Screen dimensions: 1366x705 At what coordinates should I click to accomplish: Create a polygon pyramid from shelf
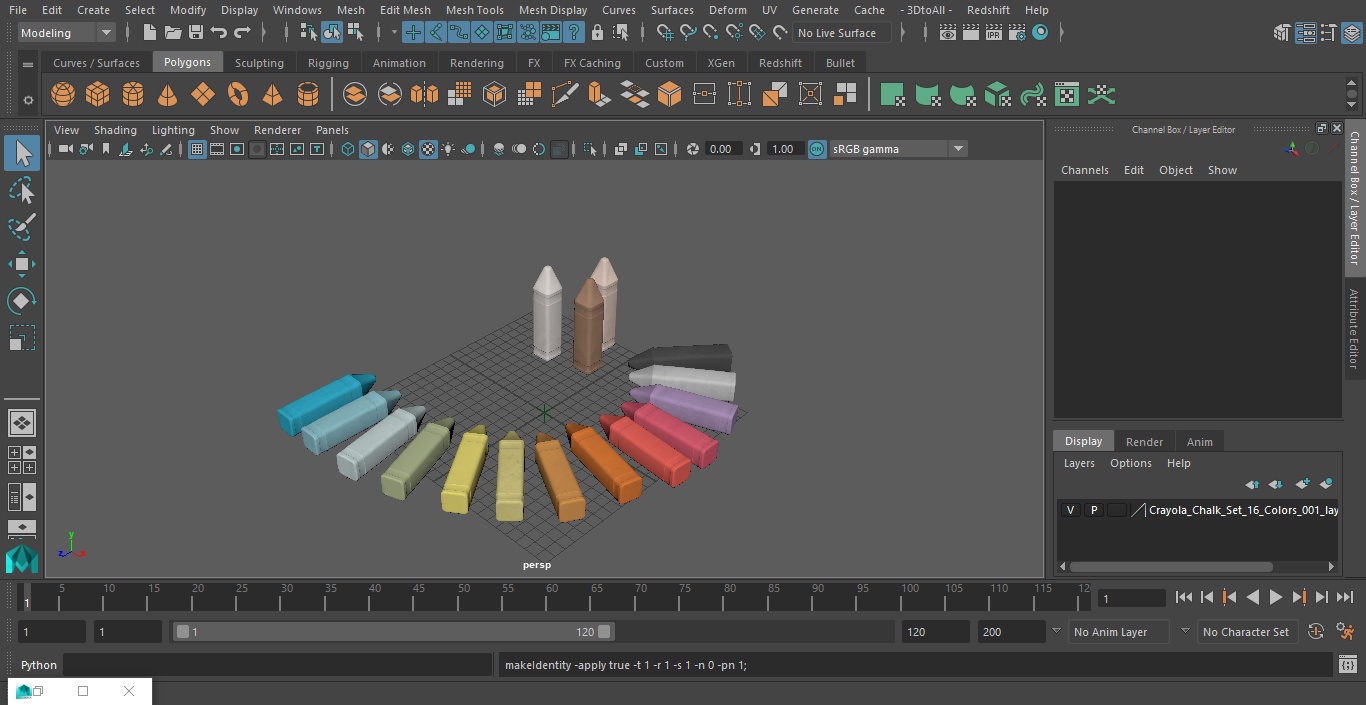[x=273, y=95]
